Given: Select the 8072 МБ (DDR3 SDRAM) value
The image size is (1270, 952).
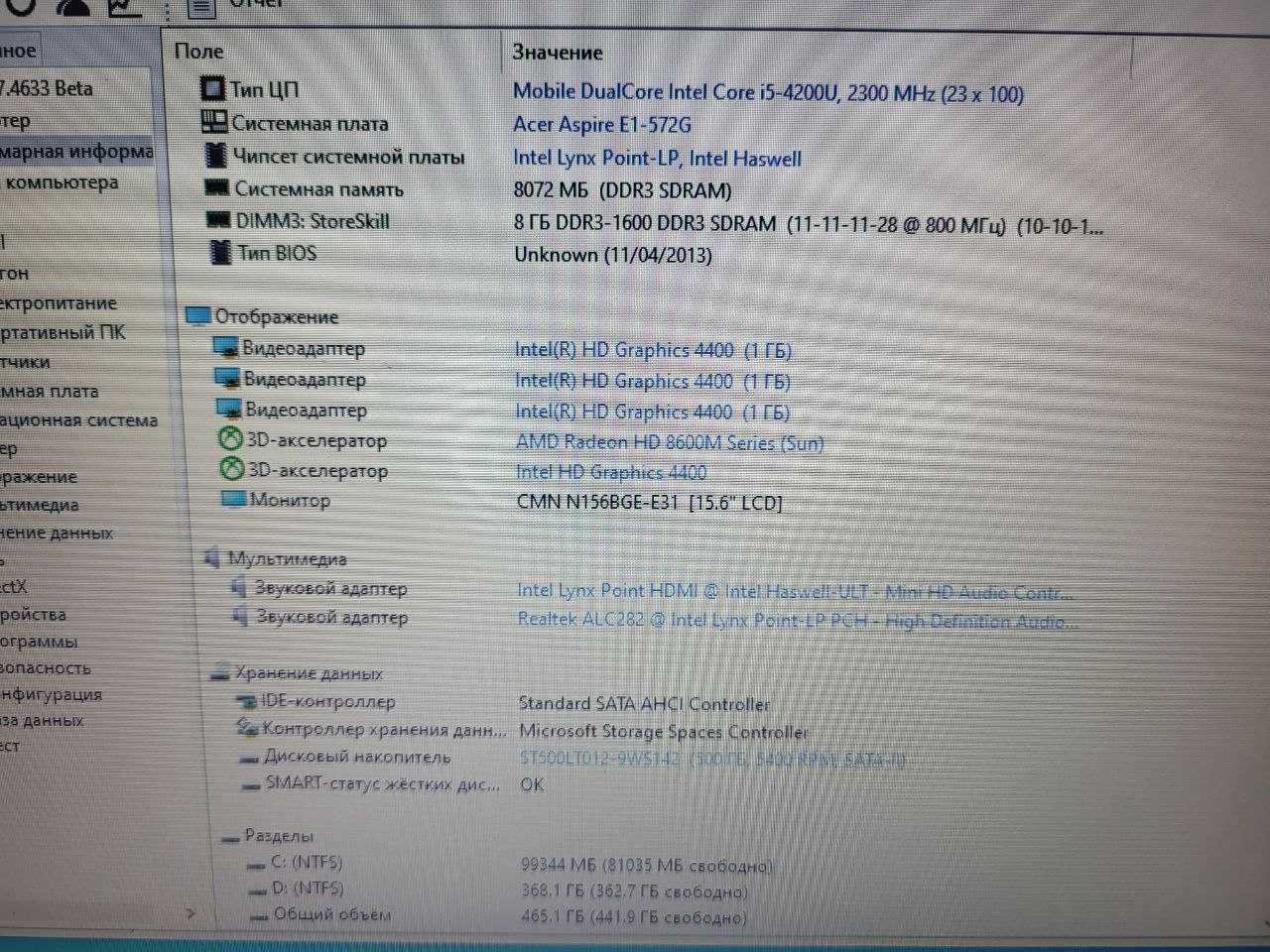Looking at the screenshot, I should point(623,189).
